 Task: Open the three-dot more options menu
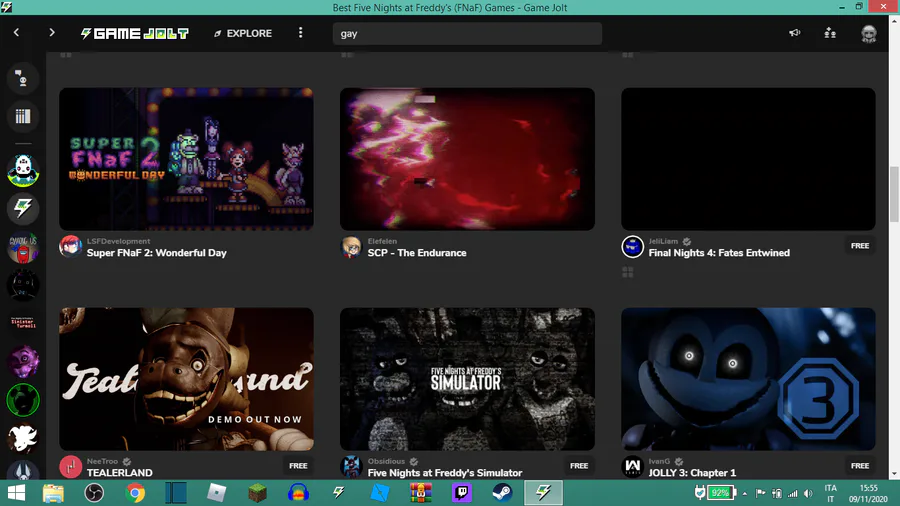(x=300, y=33)
